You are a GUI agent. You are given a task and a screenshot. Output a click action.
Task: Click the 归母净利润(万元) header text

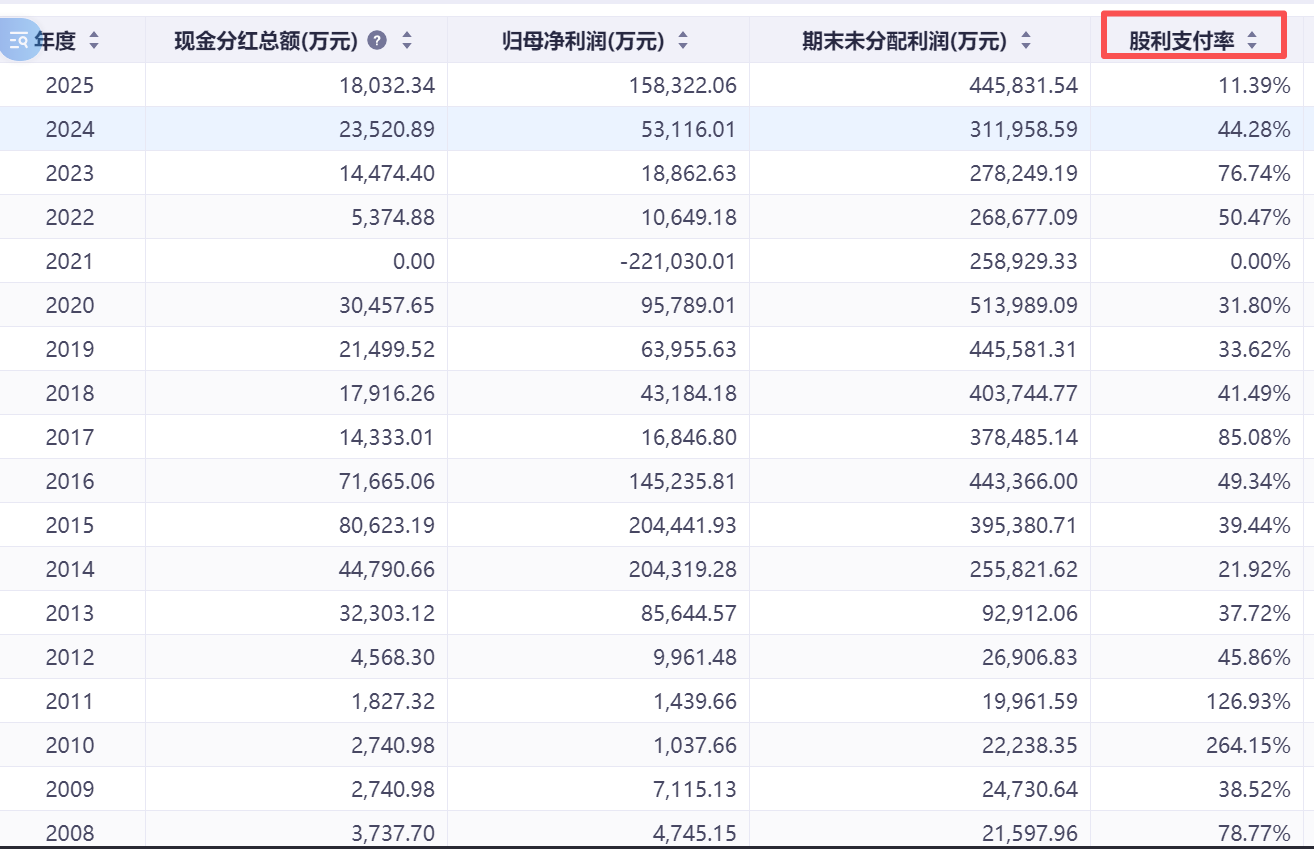(583, 41)
